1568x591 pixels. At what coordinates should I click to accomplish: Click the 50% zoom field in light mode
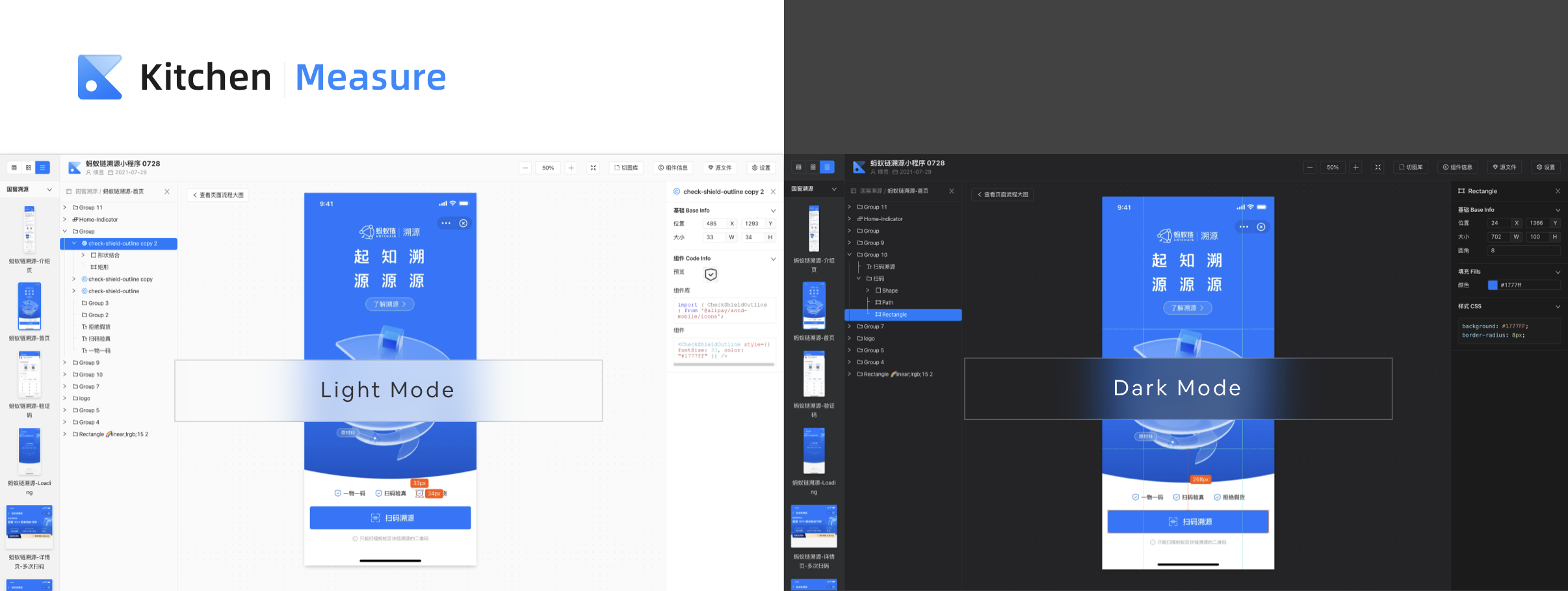coord(548,168)
